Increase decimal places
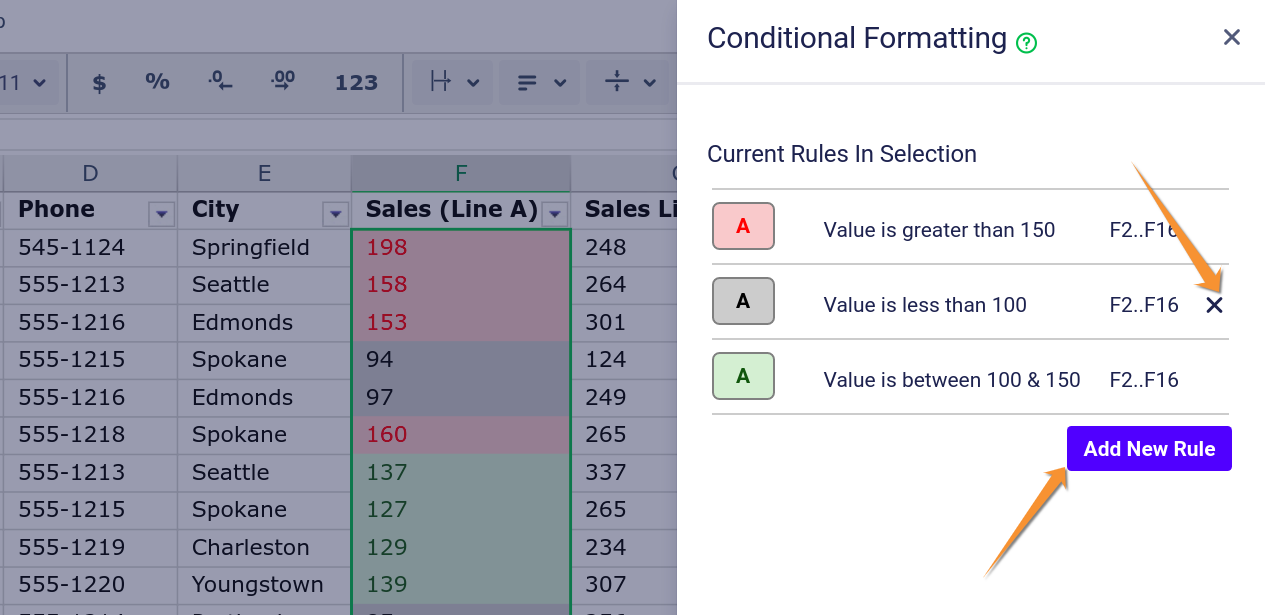 click(x=283, y=83)
